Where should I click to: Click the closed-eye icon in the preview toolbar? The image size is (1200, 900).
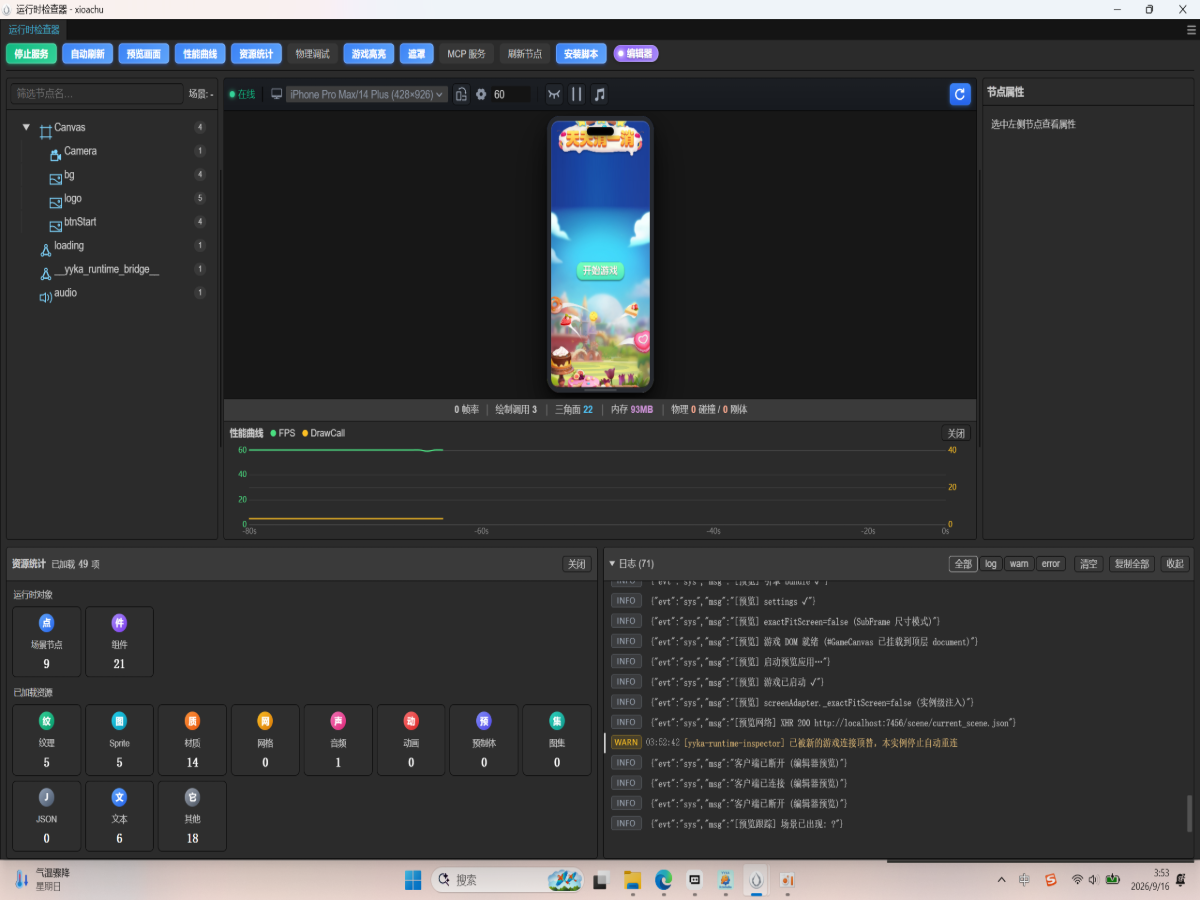(x=554, y=94)
